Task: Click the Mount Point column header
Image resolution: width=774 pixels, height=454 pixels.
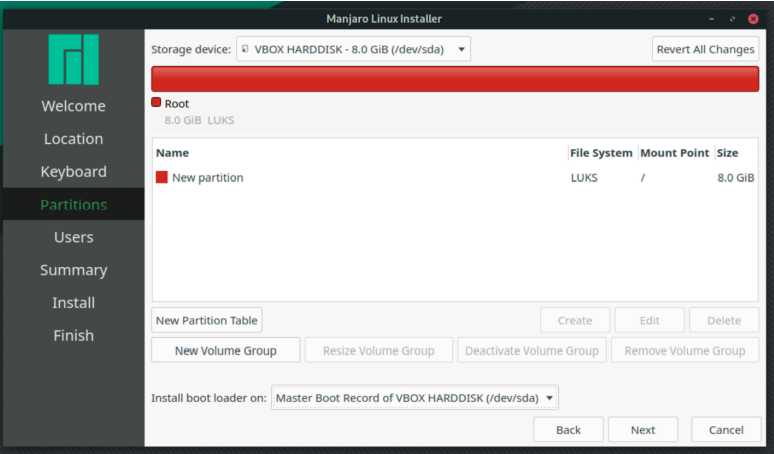Action: coord(674,153)
